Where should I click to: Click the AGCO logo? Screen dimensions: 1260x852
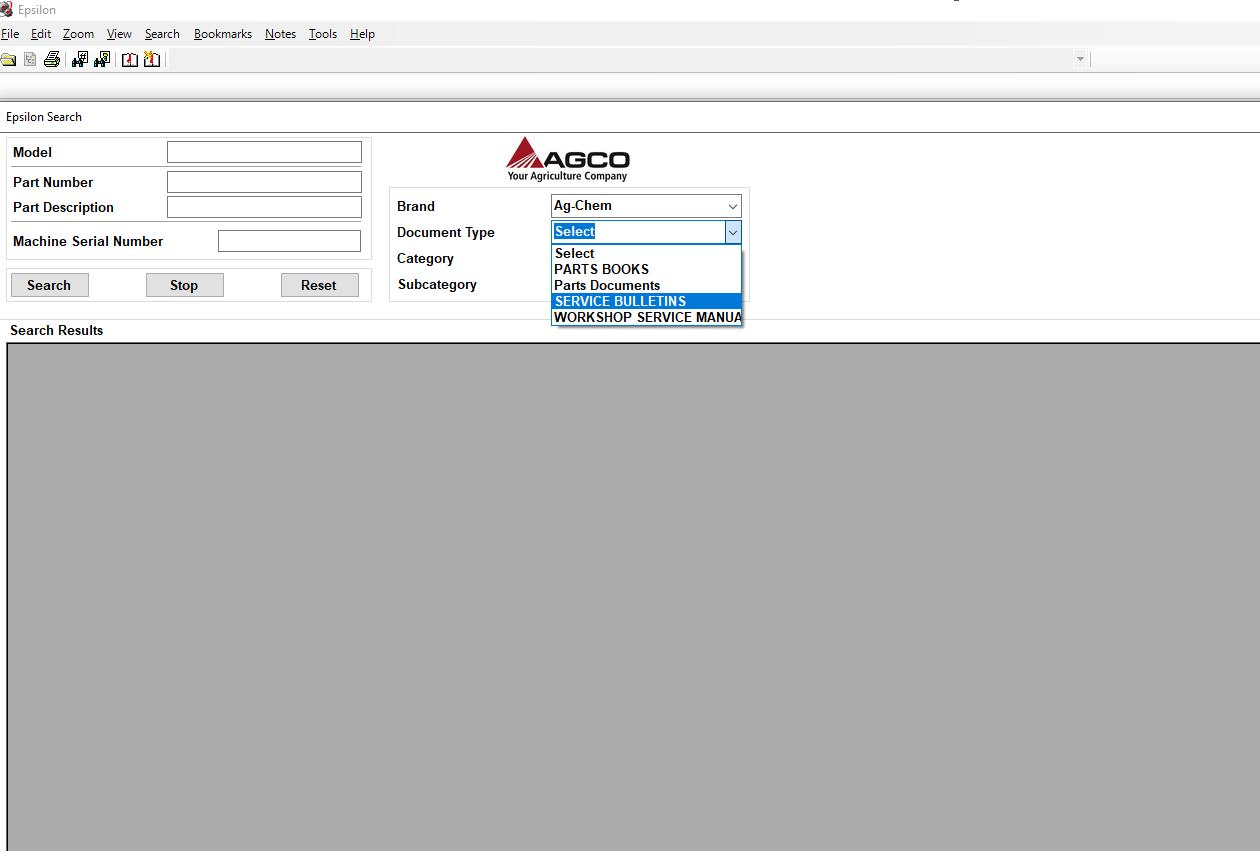(x=568, y=159)
